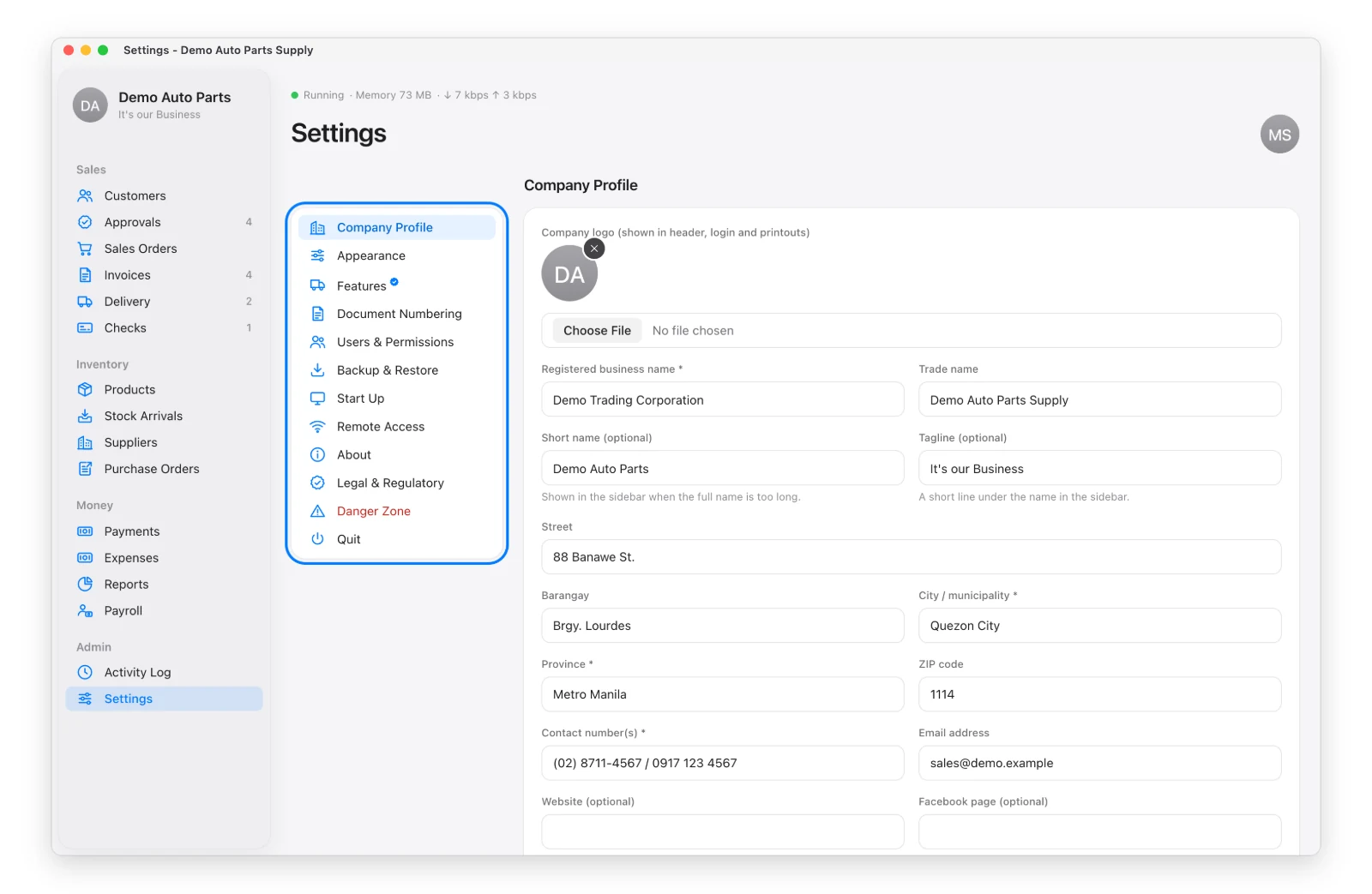Screen dimensions: 1372x894
Task: Click the Street address field
Action: coord(912,557)
